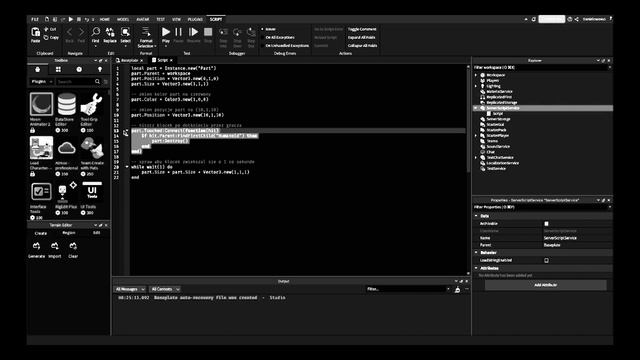Viewport: 640px width, 360px height.
Task: Click the Step Into debugger icon
Action: click(223, 32)
